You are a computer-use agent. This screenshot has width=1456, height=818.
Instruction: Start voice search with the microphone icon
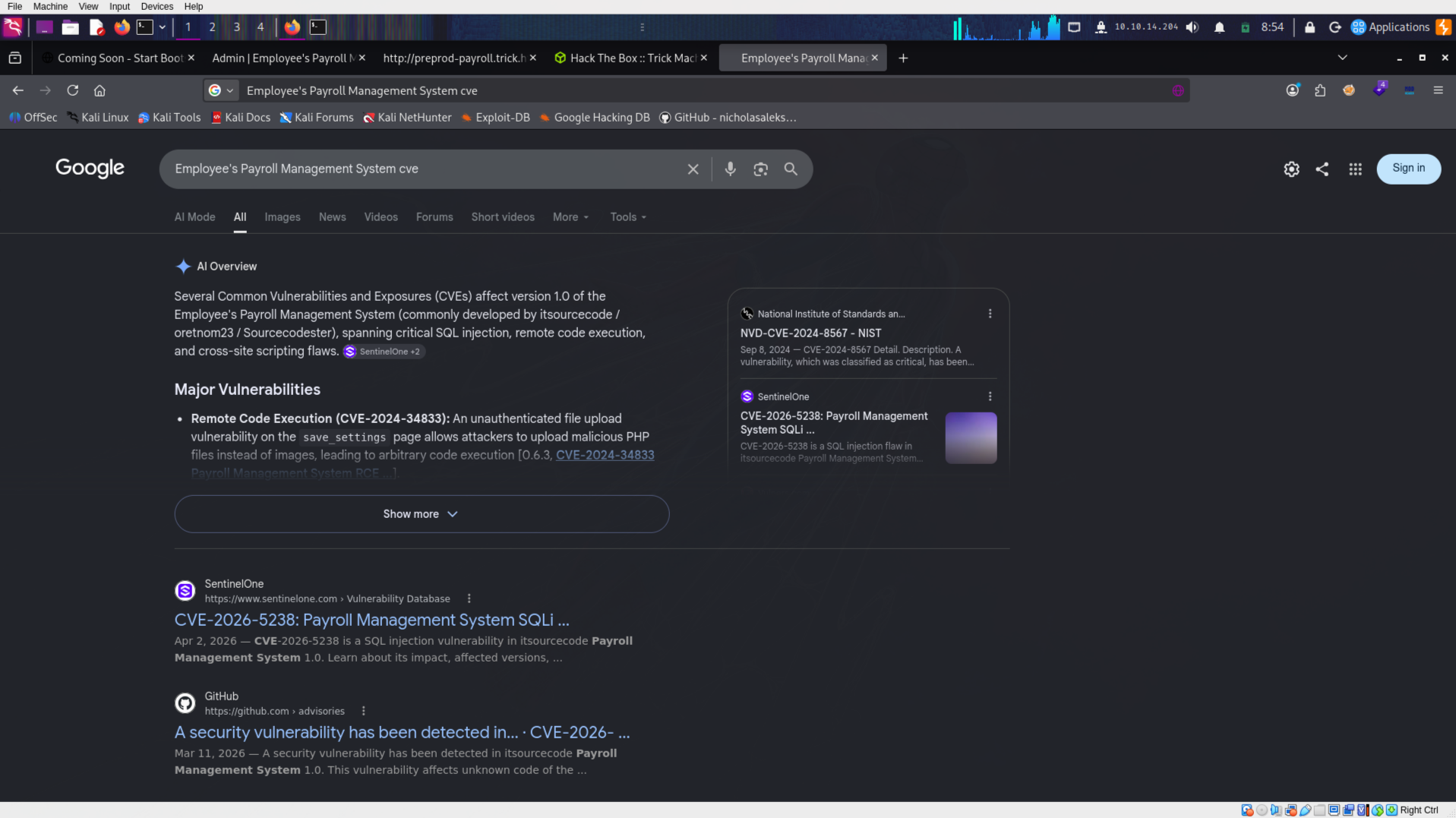(730, 169)
